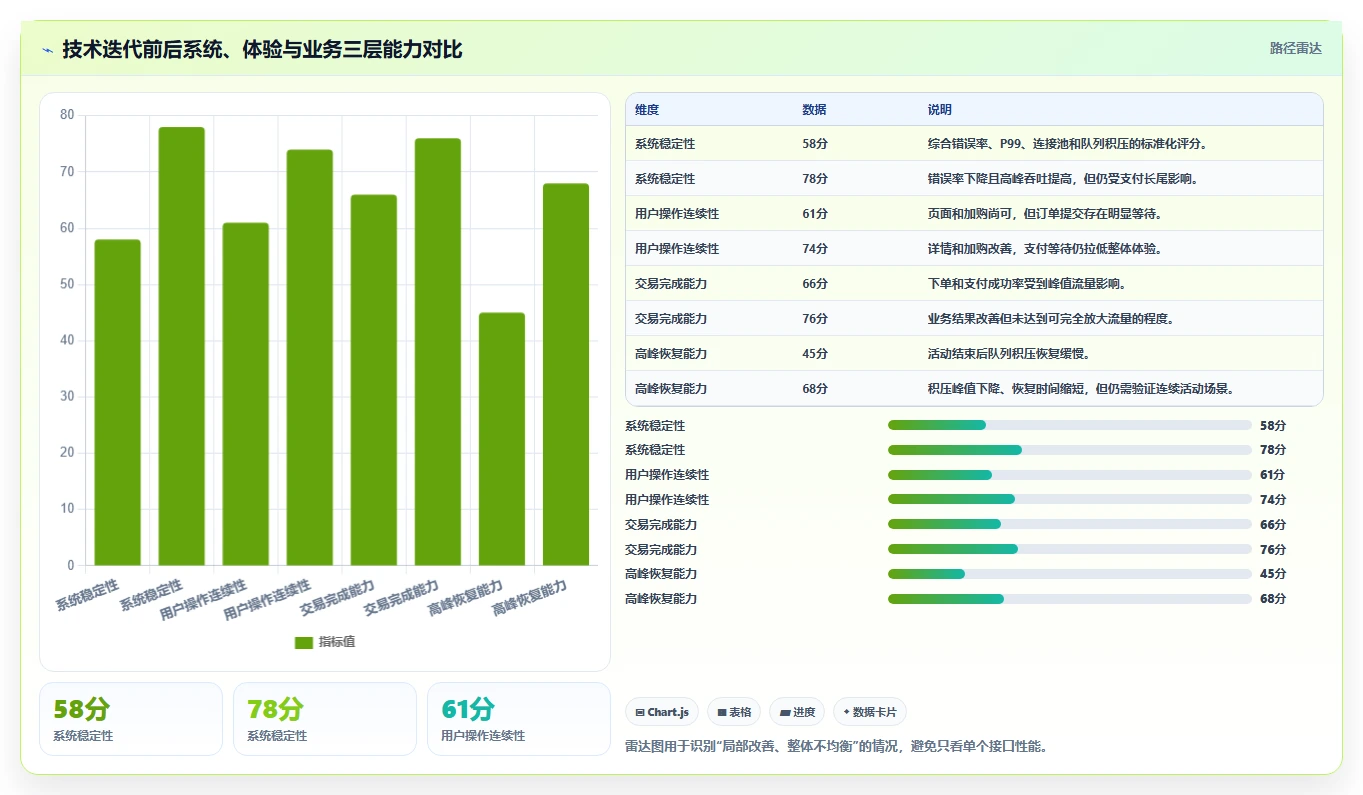The height and width of the screenshot is (795, 1363).
Task: Open the 61分 用户操作连续性 data card
Action: coord(519,719)
